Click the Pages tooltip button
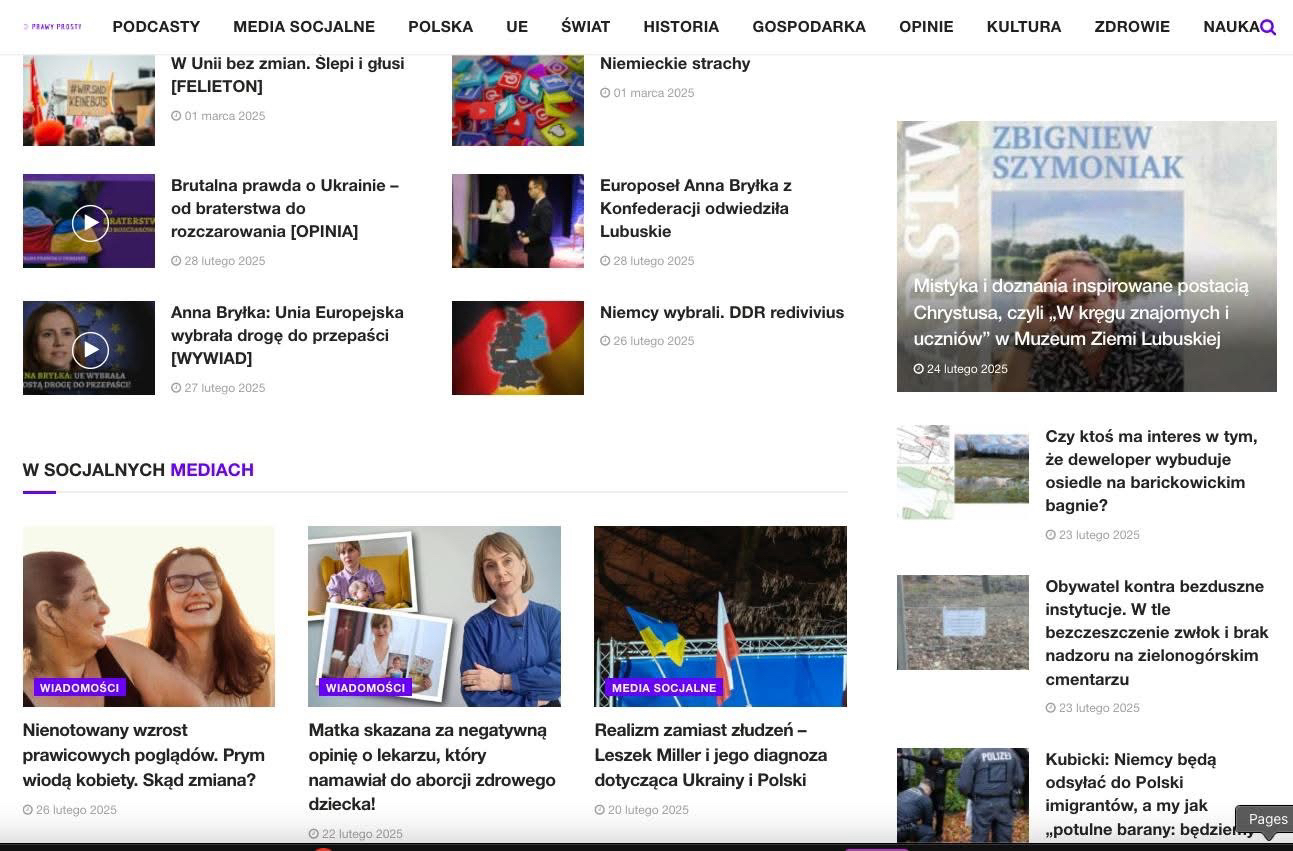1293x851 pixels. click(1267, 819)
